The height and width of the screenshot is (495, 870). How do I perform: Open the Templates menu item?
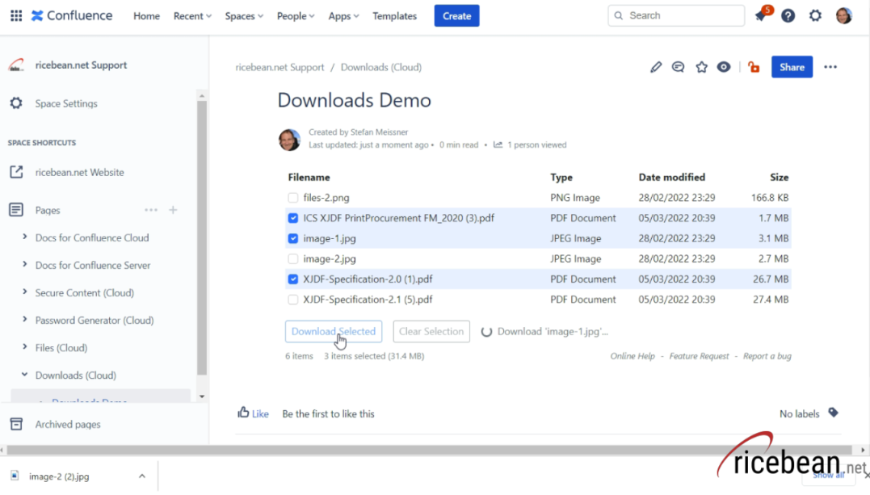[x=394, y=16]
